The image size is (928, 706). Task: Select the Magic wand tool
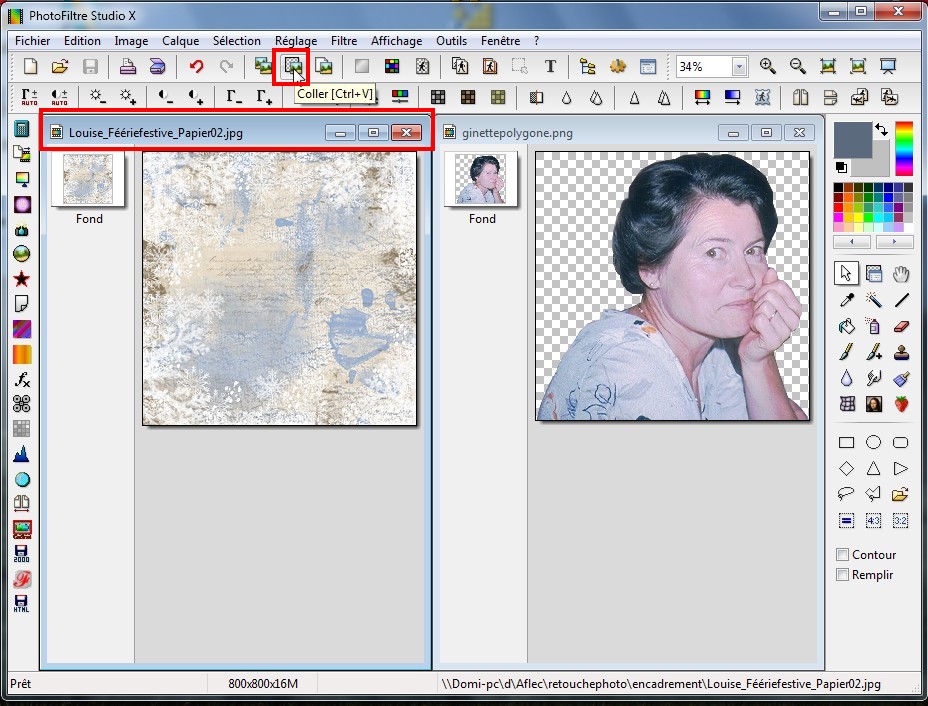(x=874, y=299)
